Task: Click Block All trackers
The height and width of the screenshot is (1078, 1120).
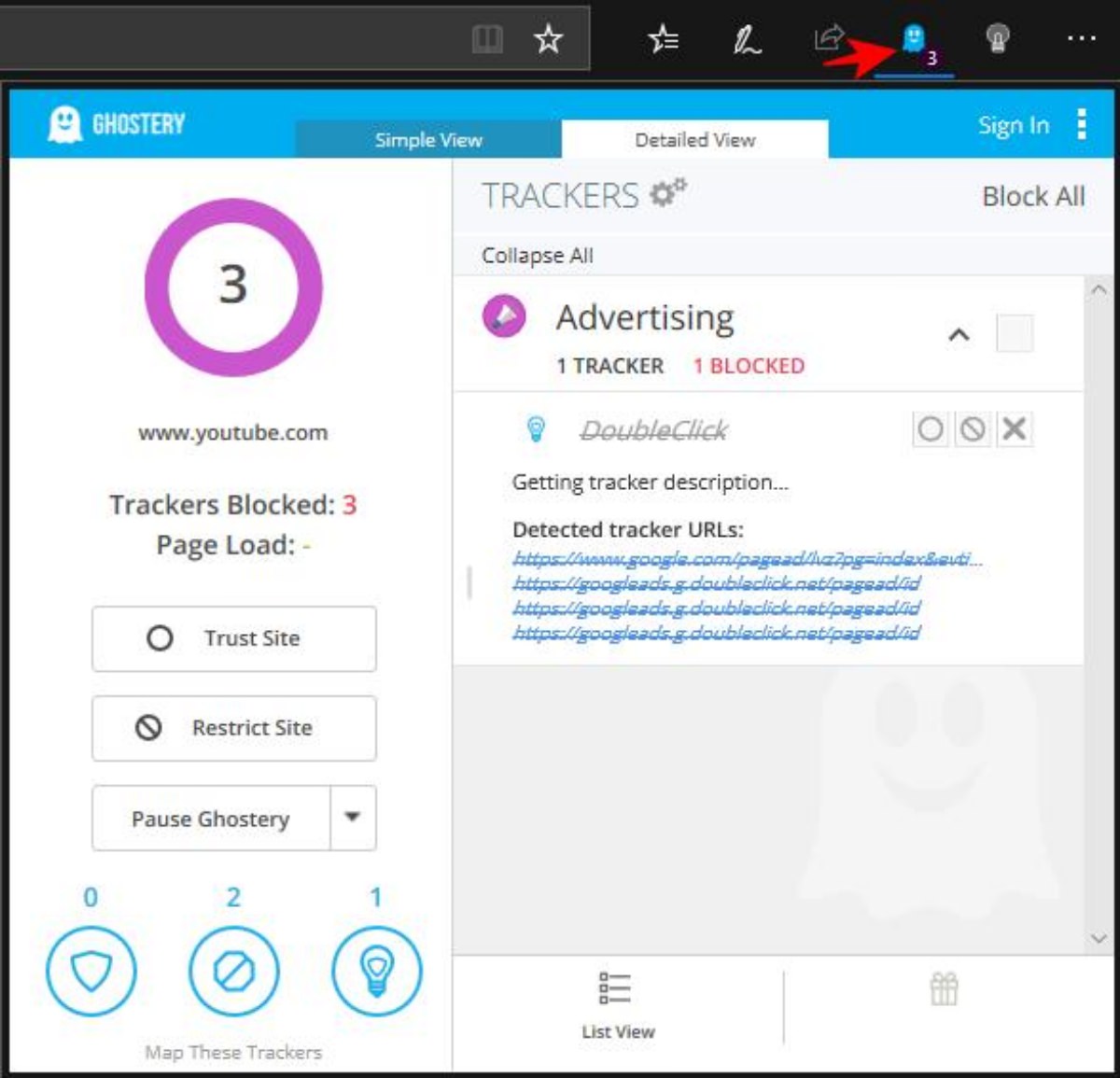Action: 1033,196
